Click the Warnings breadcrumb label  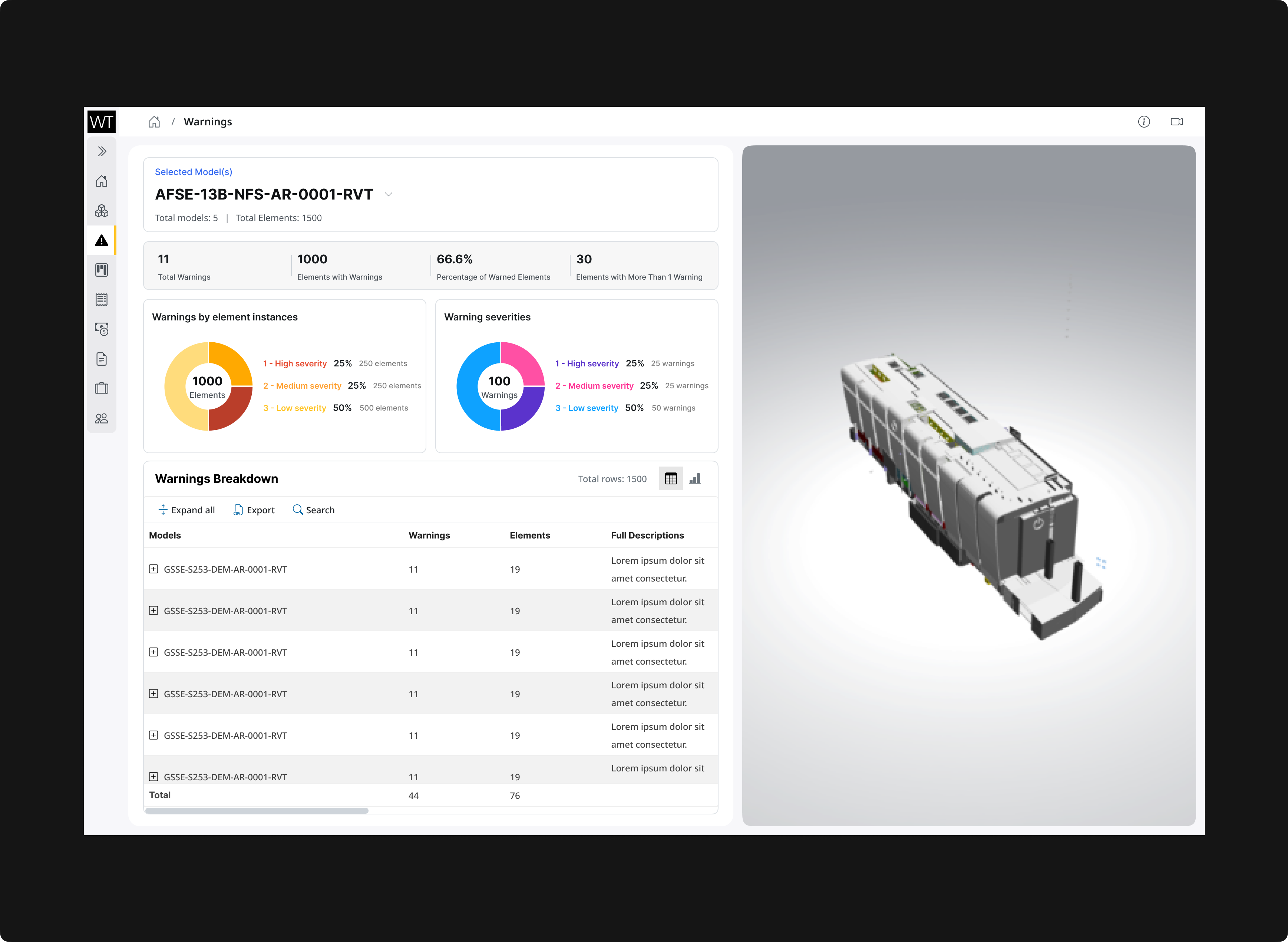(208, 121)
